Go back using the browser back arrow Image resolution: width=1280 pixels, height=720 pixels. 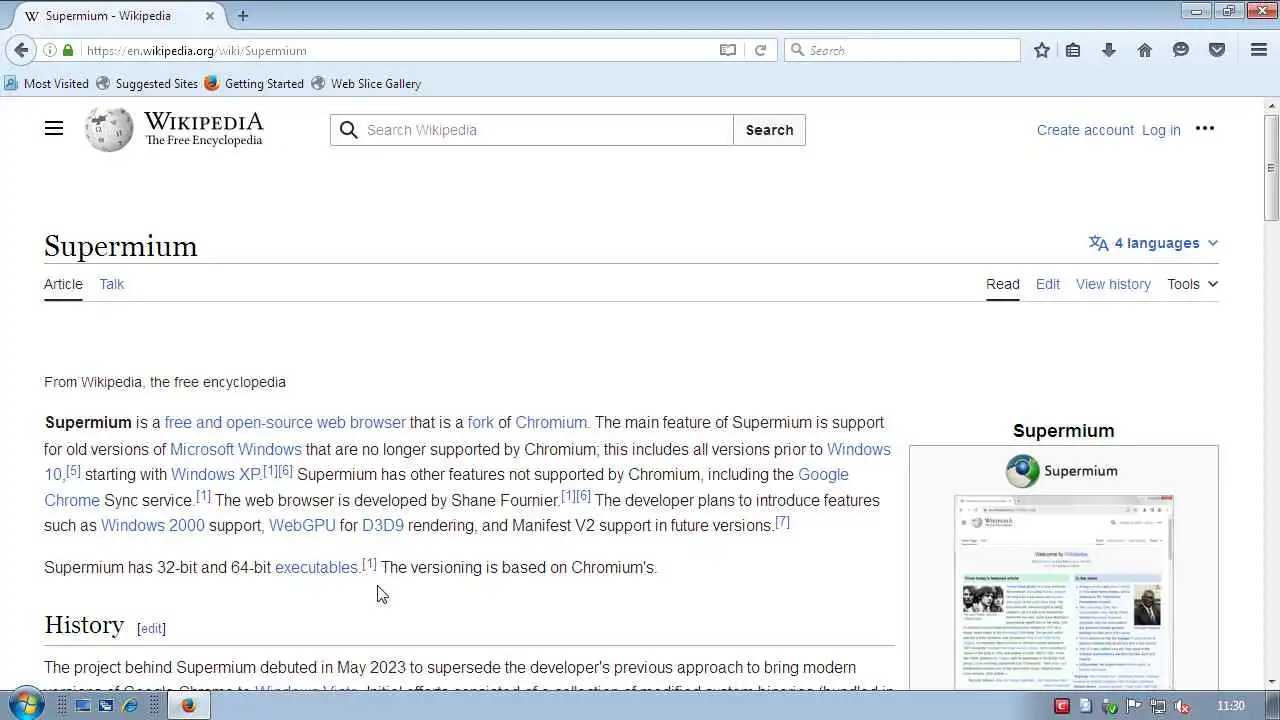[21, 50]
